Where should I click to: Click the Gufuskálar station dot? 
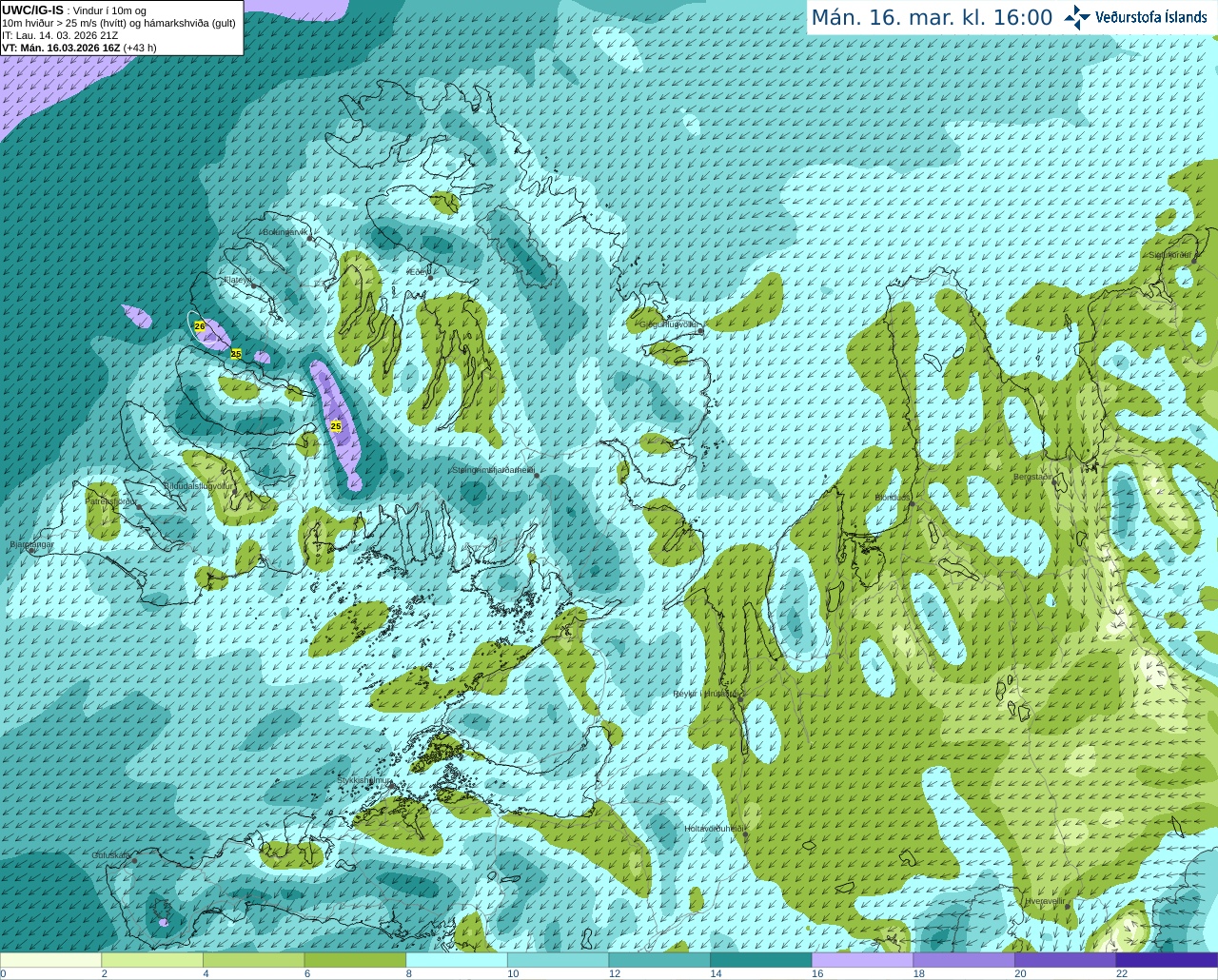[134, 861]
